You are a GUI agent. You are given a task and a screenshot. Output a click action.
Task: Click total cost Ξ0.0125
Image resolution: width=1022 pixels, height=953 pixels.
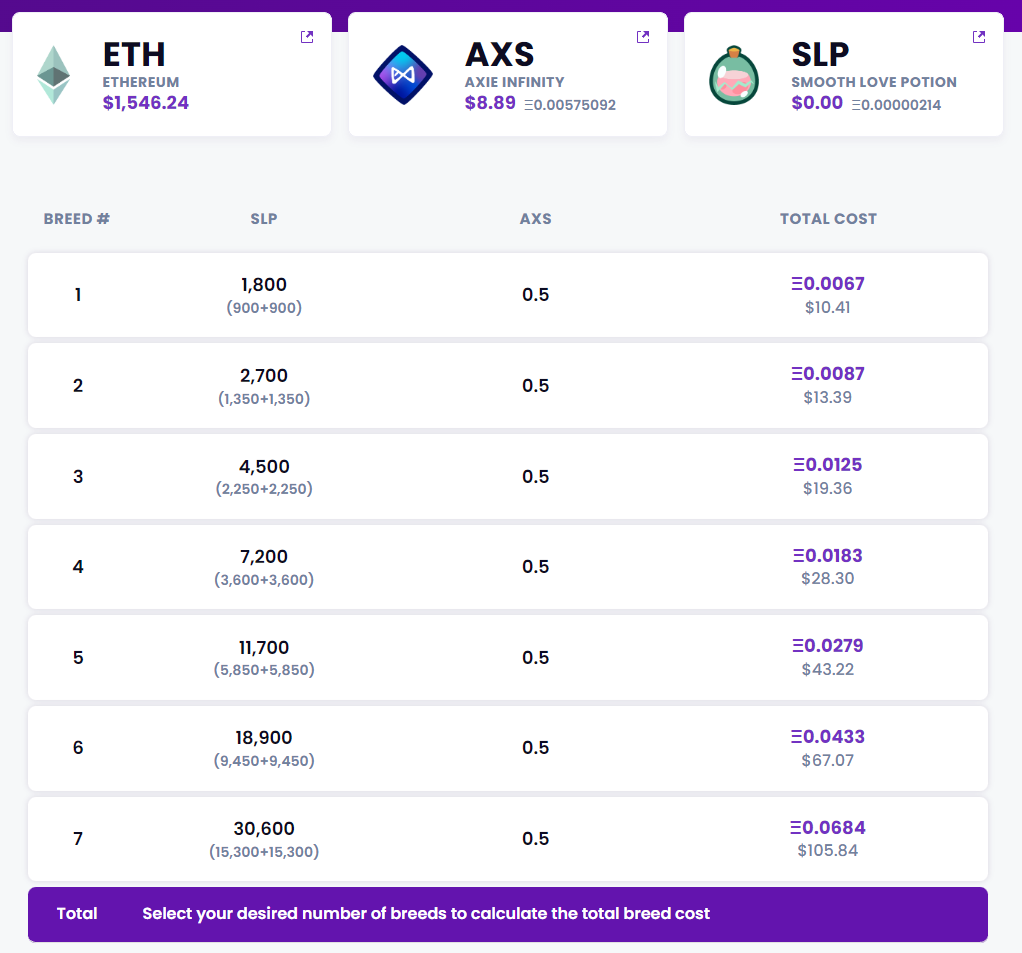[x=828, y=465]
